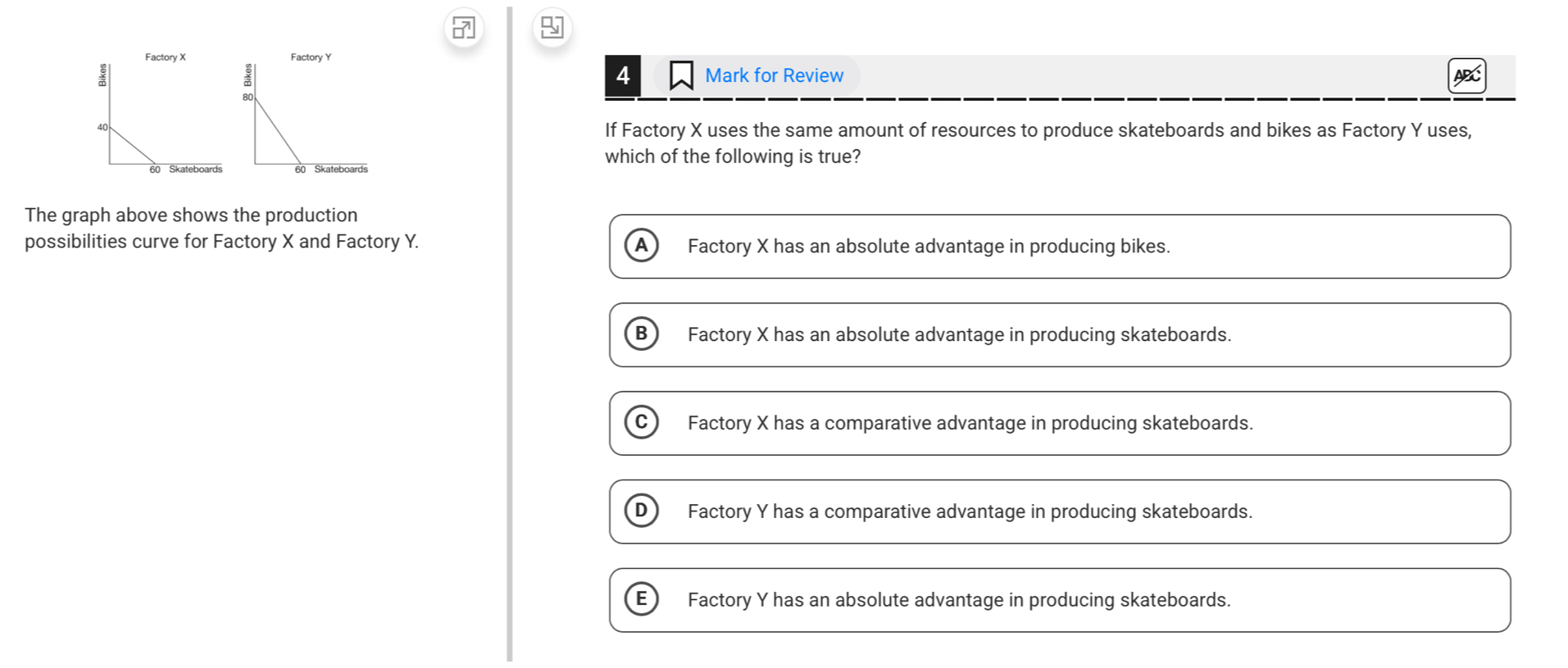Click the bookmark flag icon
The width and height of the screenshot is (1568, 668).
point(681,75)
